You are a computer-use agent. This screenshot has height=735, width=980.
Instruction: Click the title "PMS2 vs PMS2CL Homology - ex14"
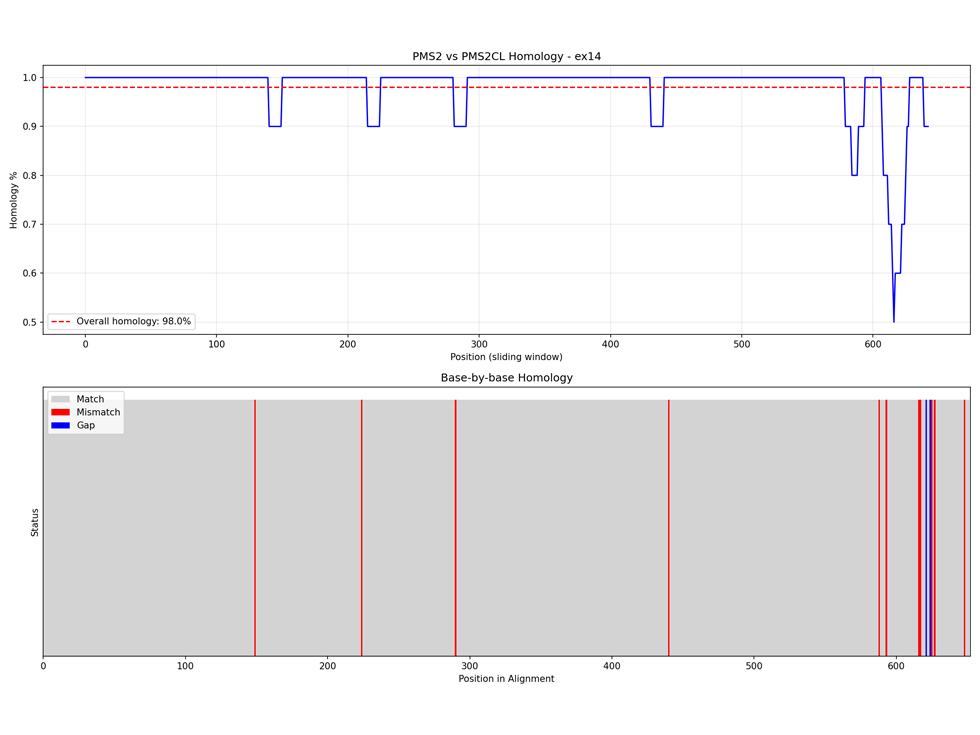[506, 56]
